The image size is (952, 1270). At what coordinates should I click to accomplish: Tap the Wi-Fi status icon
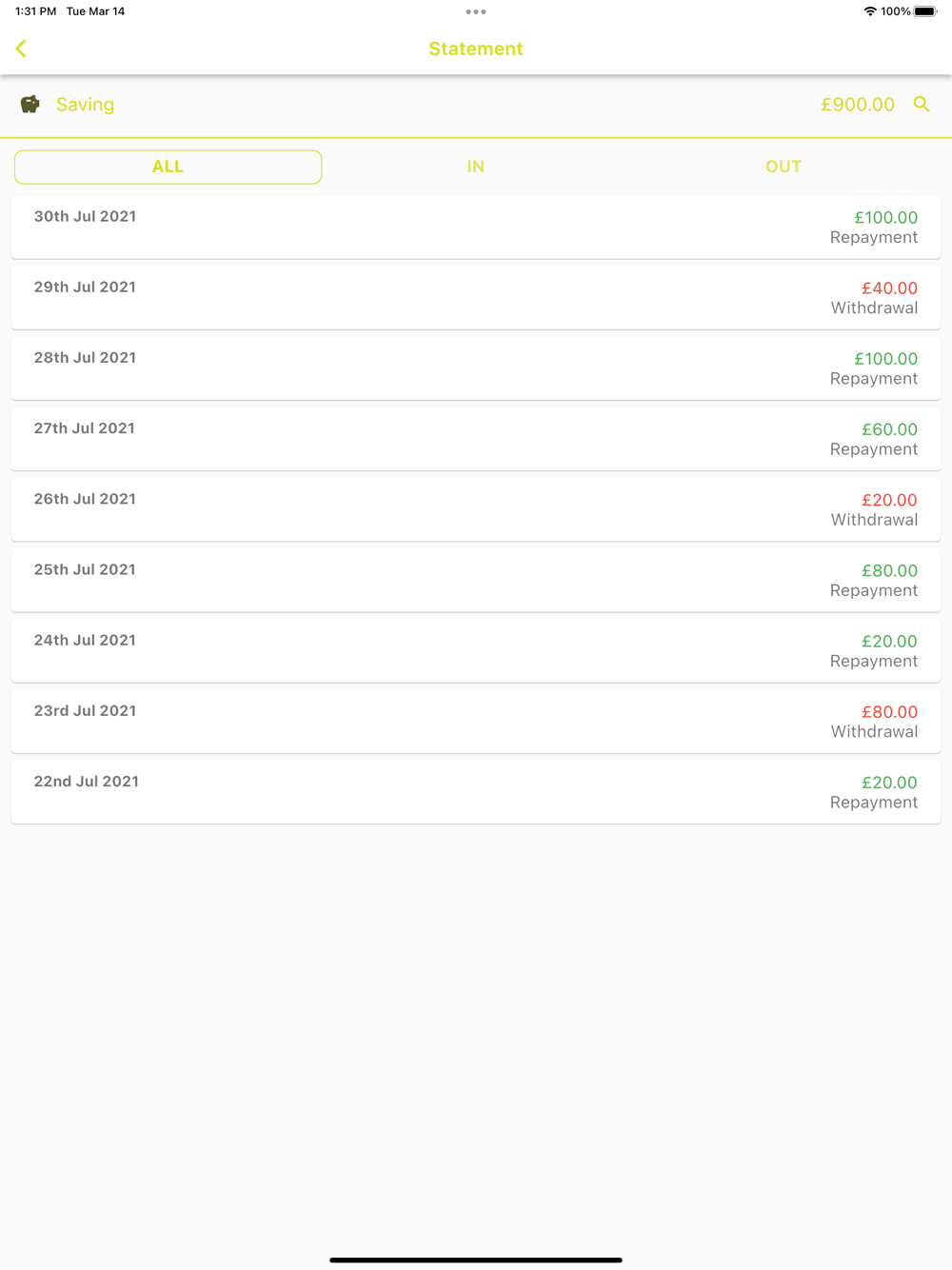click(870, 11)
